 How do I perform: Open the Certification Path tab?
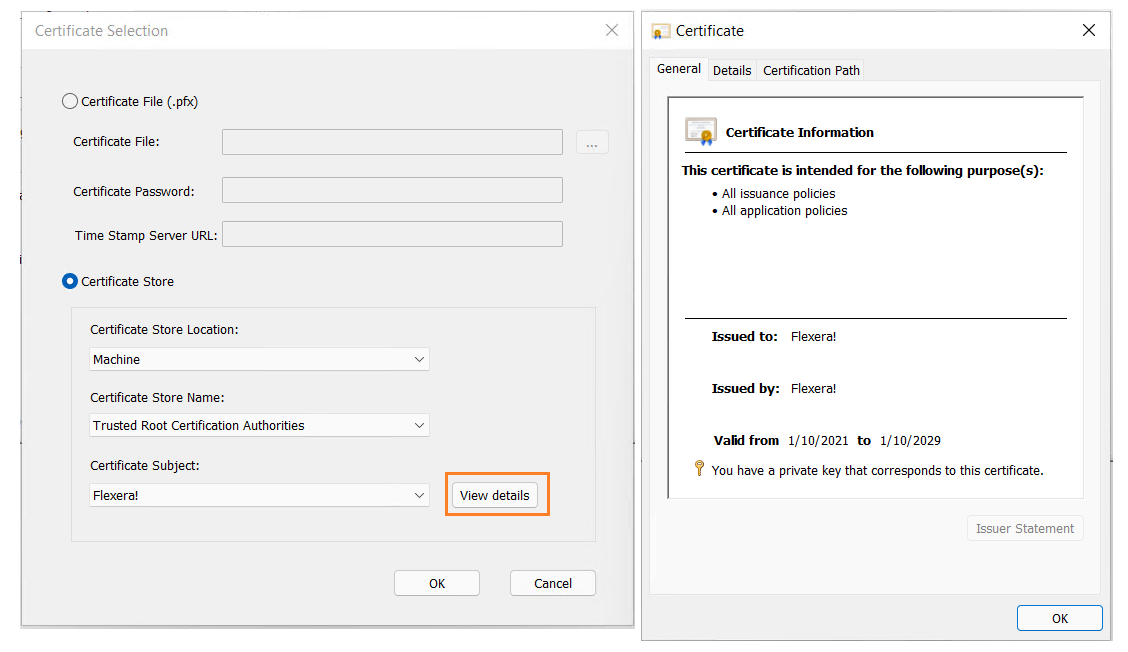(811, 70)
